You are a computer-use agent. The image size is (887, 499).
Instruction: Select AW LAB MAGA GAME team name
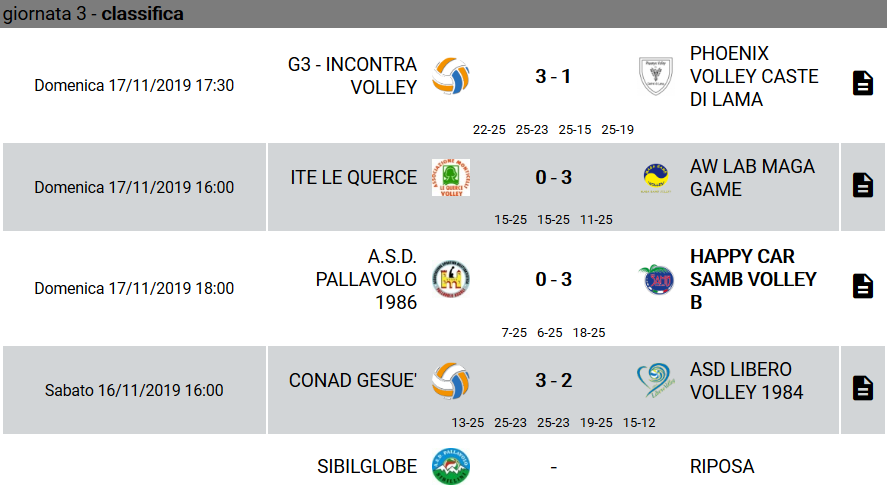(752, 178)
